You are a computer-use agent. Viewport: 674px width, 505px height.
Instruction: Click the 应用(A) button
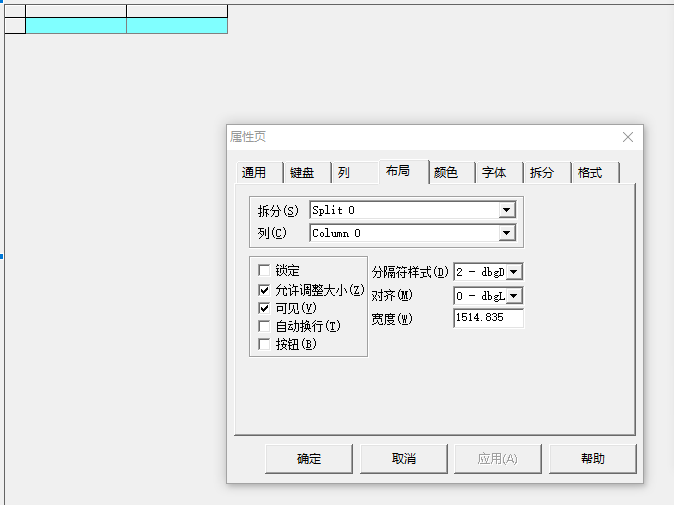click(498, 459)
